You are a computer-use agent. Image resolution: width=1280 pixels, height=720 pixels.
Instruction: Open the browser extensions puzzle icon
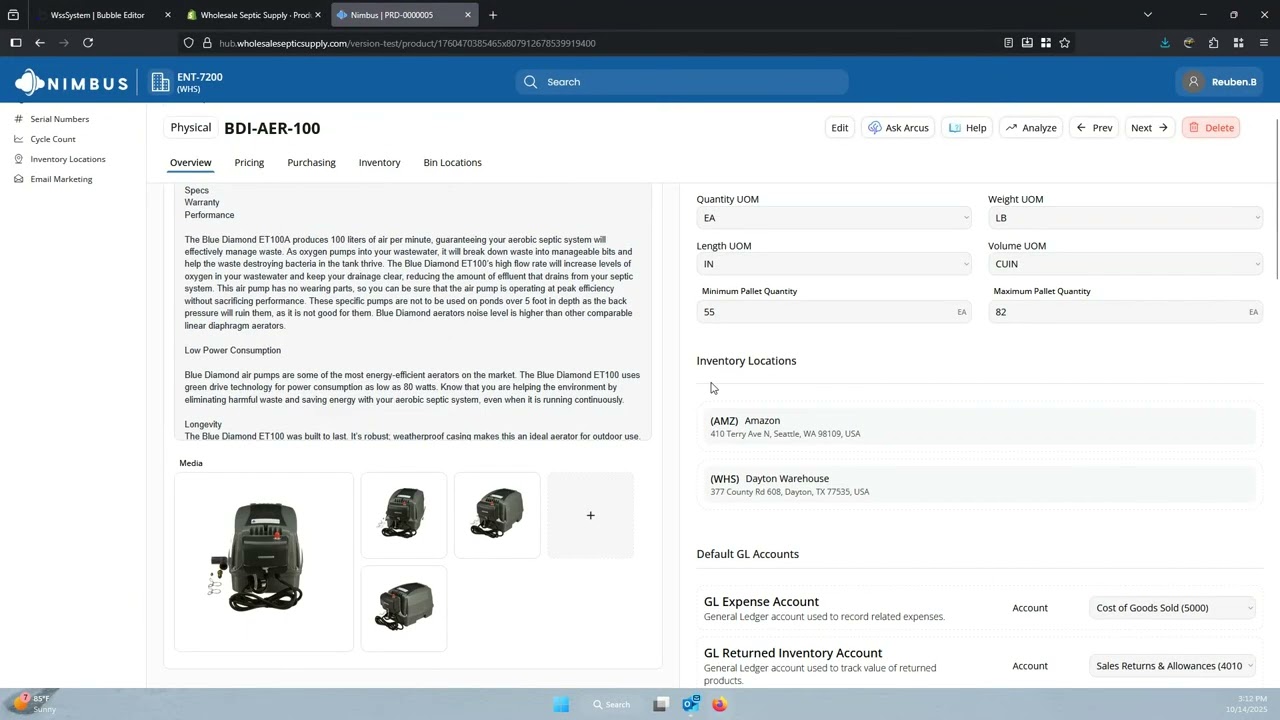point(1213,43)
